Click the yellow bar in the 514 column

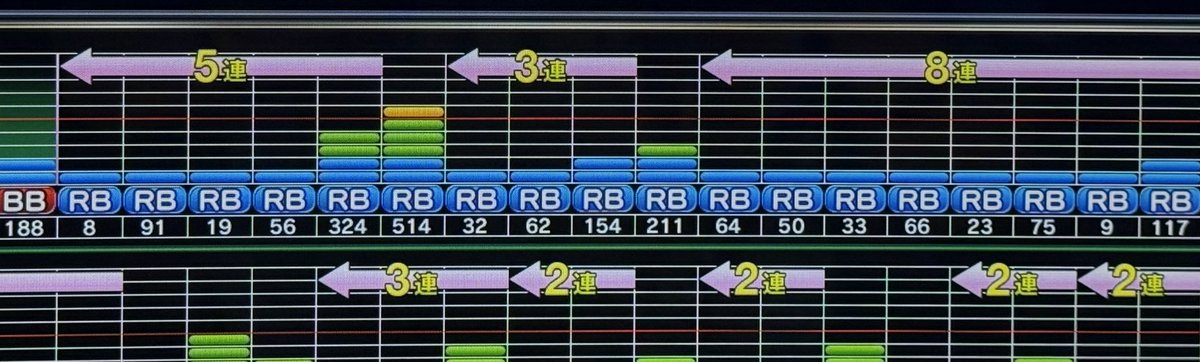click(413, 112)
